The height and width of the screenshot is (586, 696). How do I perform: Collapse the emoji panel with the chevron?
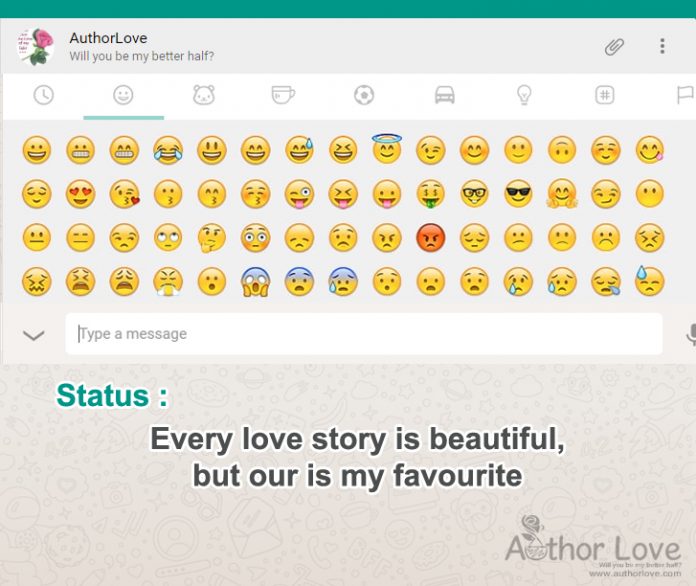tap(34, 335)
